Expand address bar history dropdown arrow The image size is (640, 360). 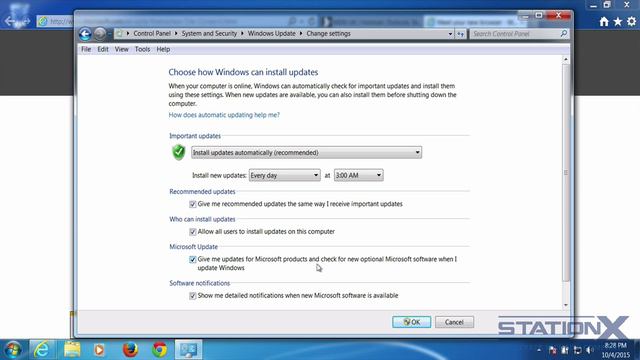[450, 34]
